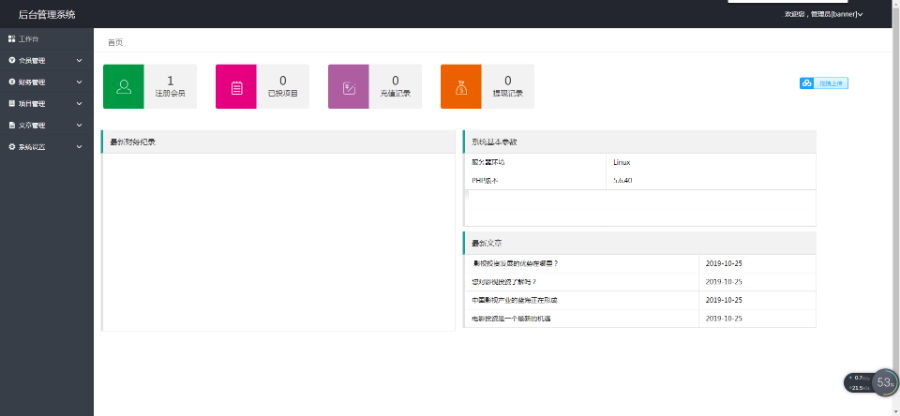Viewport: 900px width, 416px height.
Task: Click the circular 53 speed monitor widget
Action: pyautogui.click(x=884, y=382)
